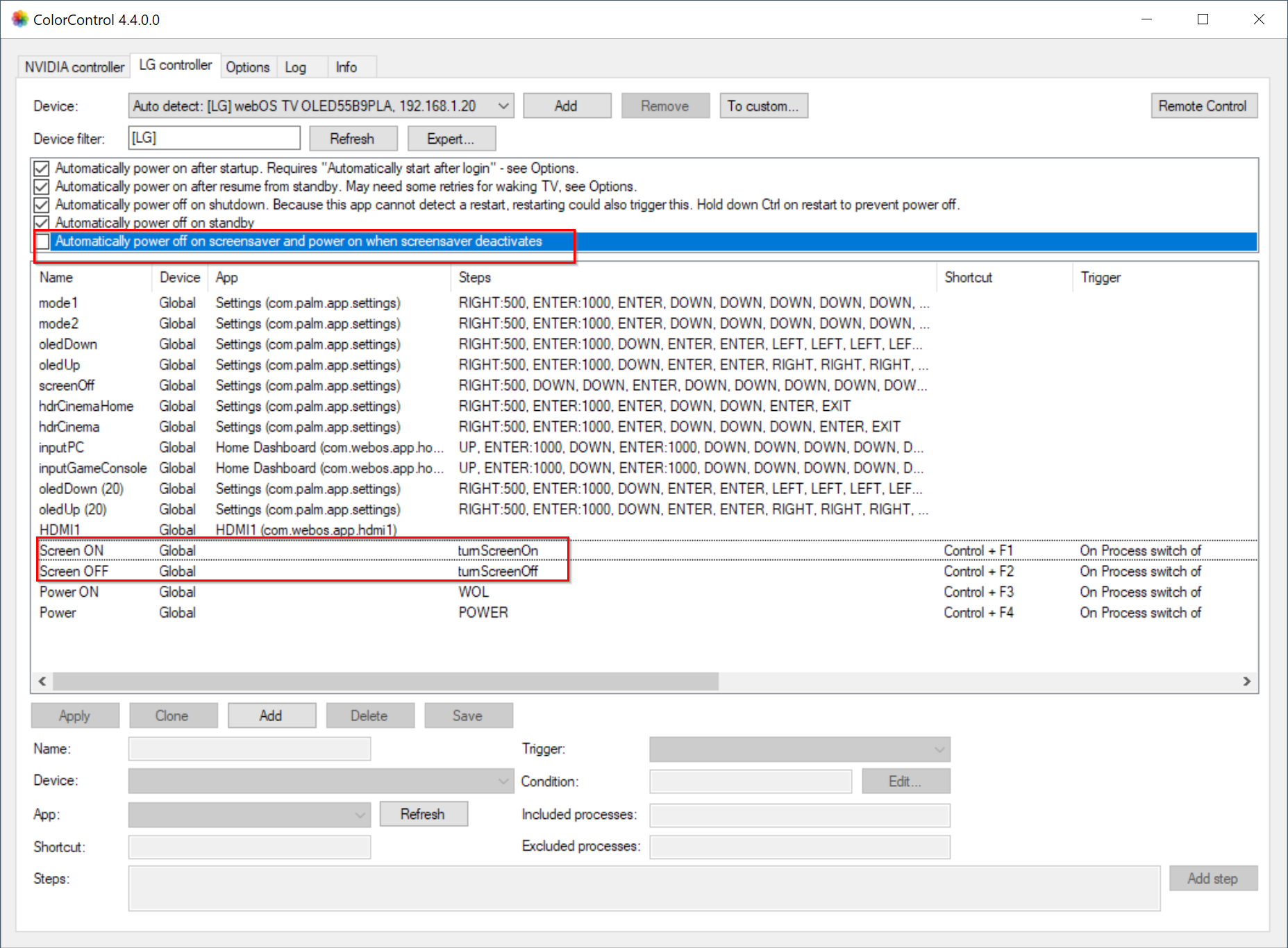Click the Included processes input field

[x=800, y=815]
